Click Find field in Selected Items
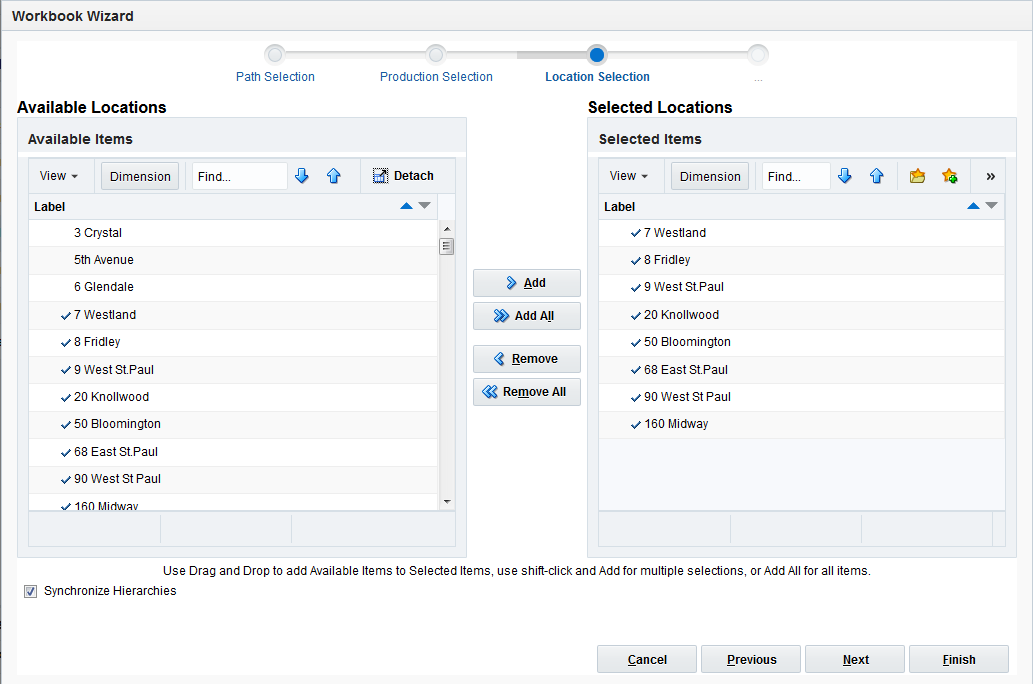 (x=796, y=177)
